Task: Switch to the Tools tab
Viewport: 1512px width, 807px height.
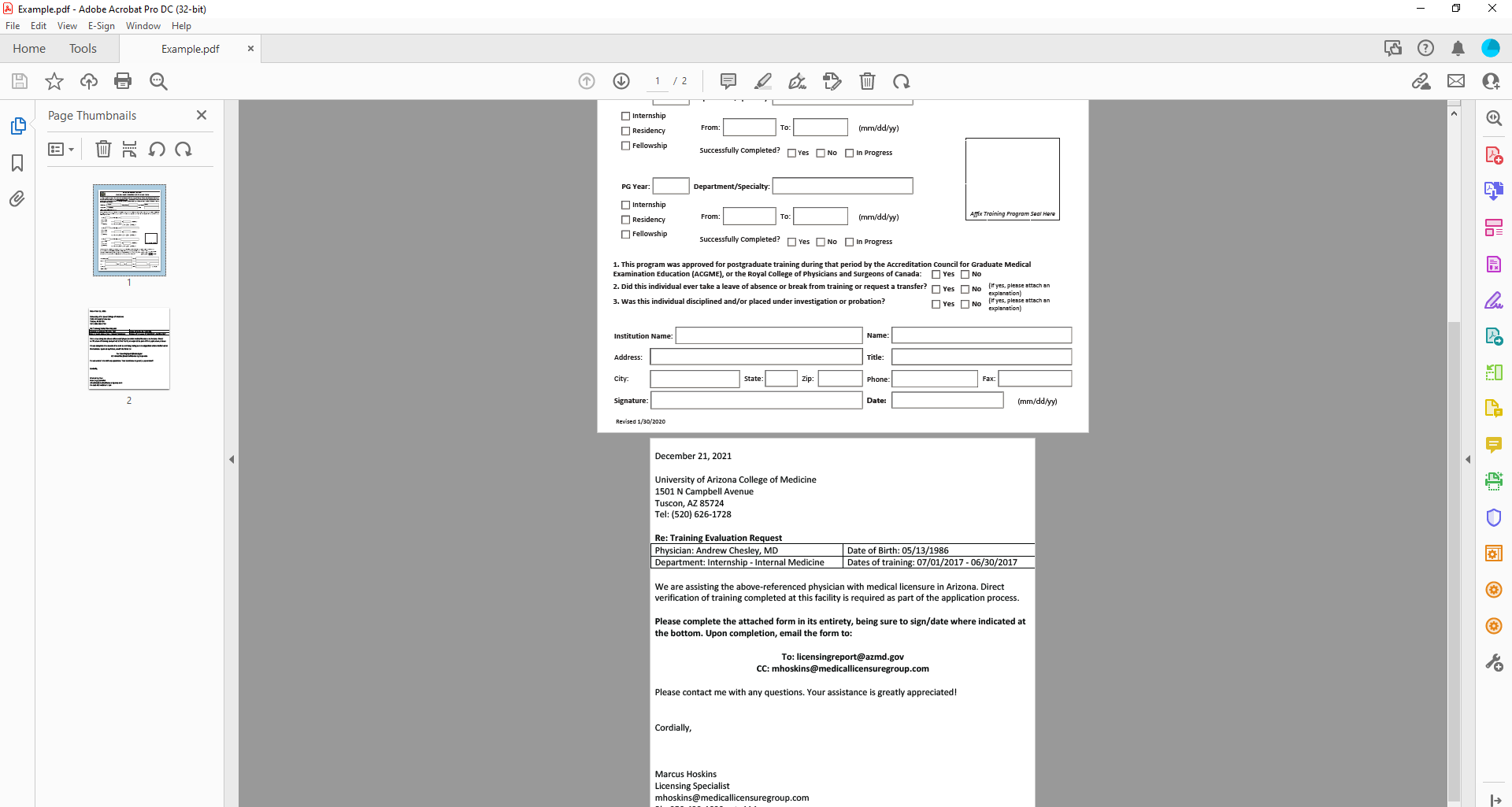Action: pos(83,48)
